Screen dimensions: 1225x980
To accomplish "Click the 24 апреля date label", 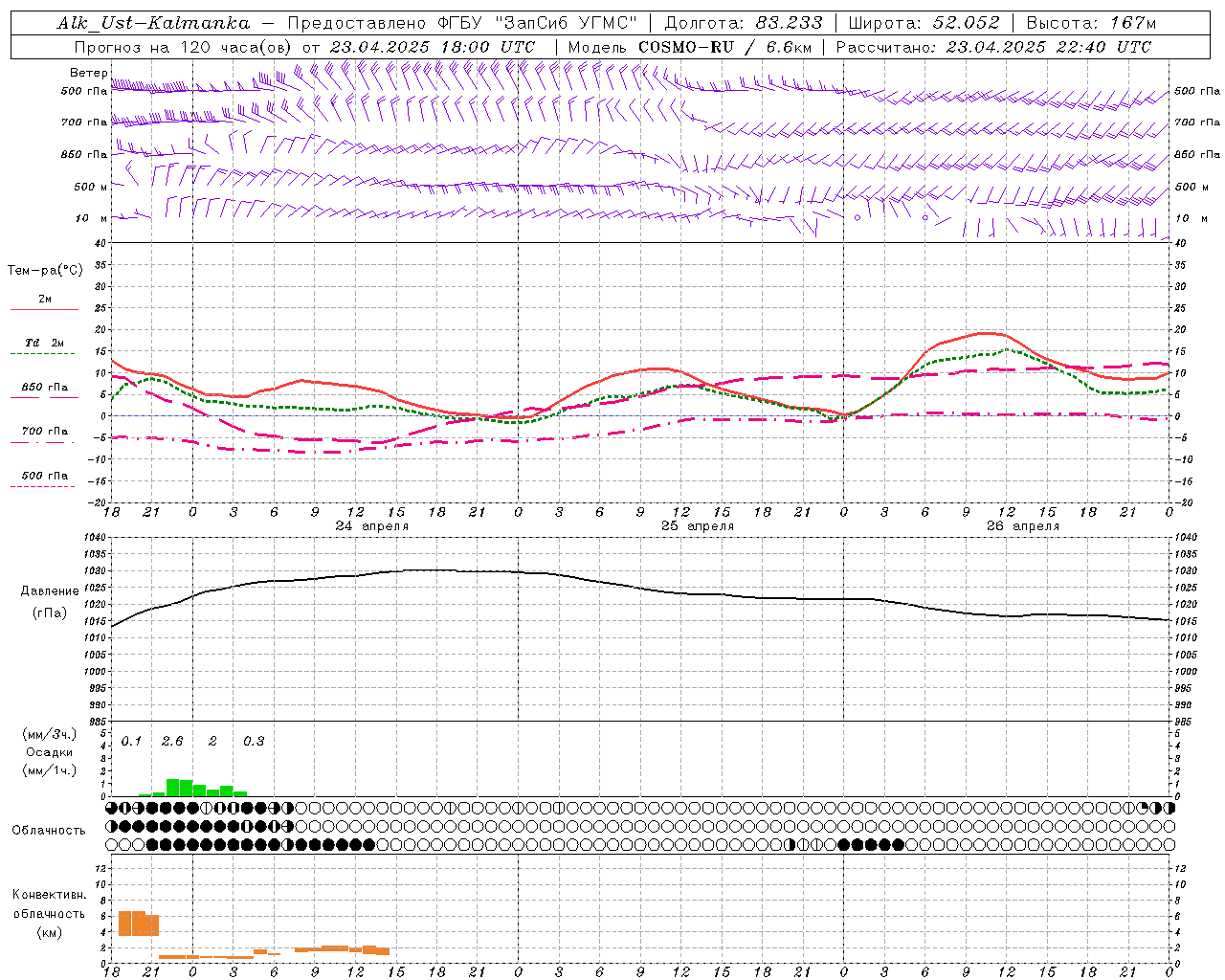I will 371,526.
